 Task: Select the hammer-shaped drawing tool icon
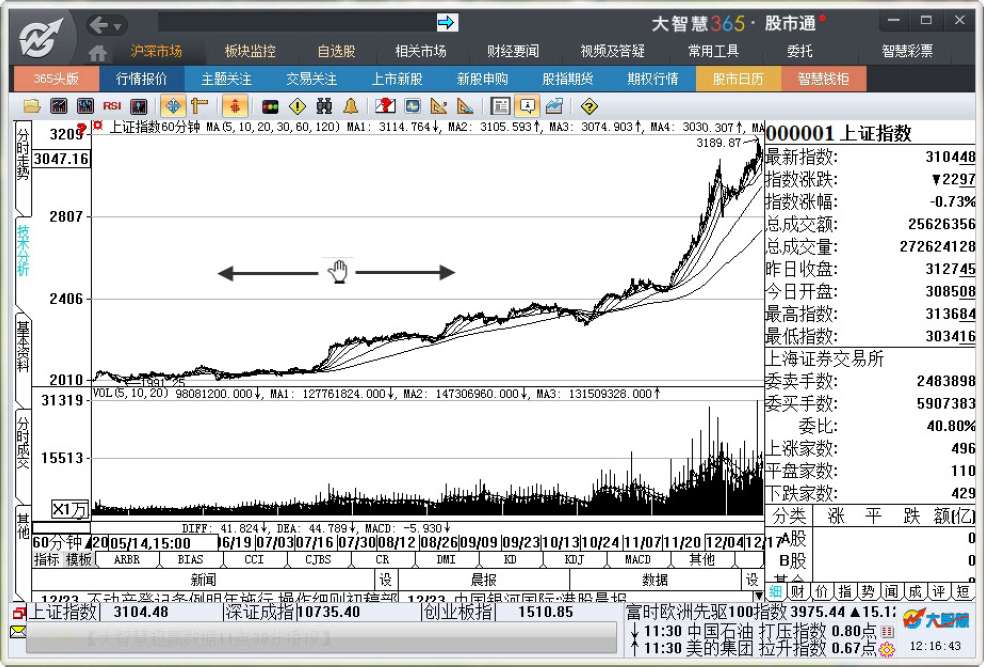point(200,106)
